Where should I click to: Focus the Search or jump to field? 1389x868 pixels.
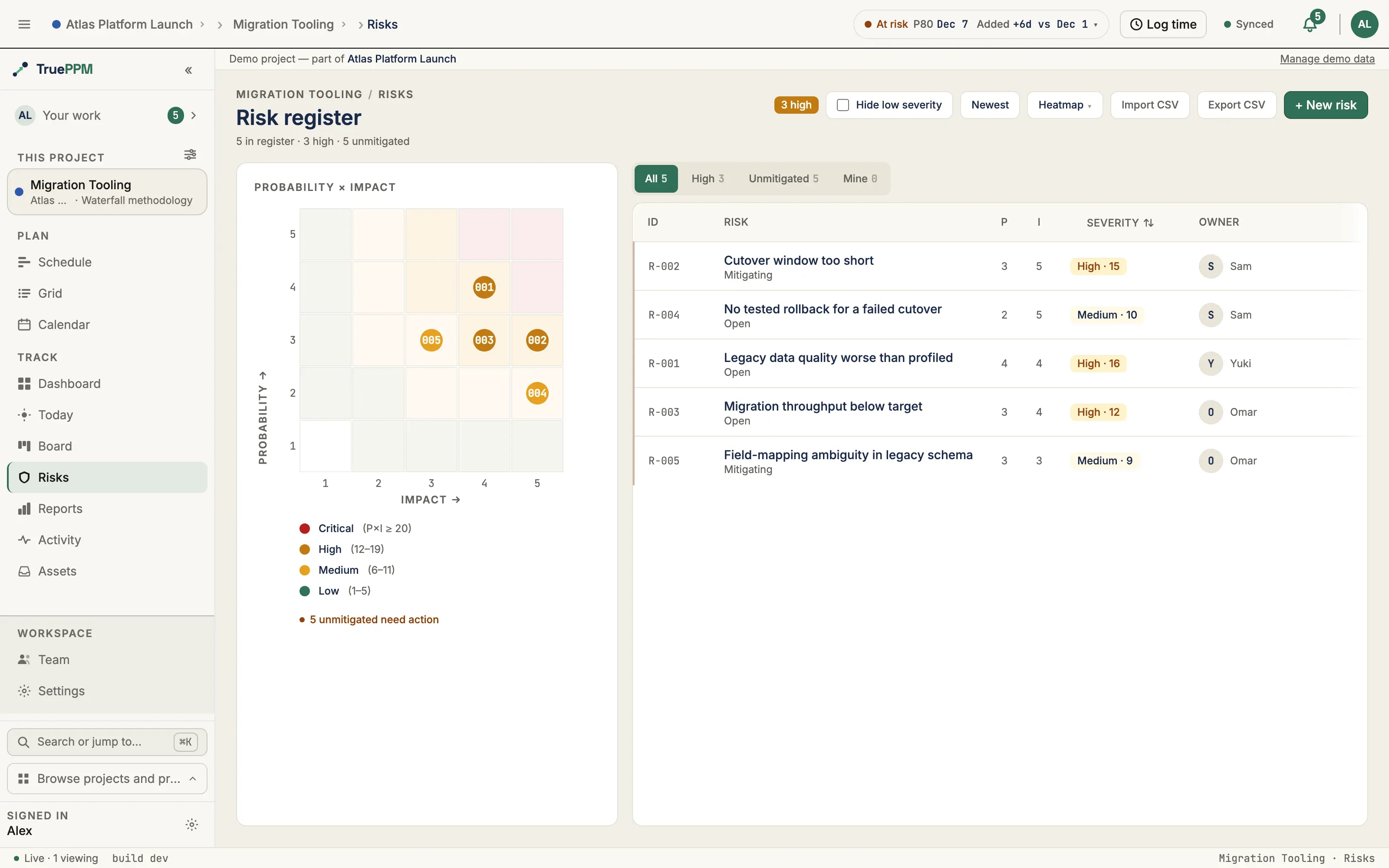pos(107,742)
